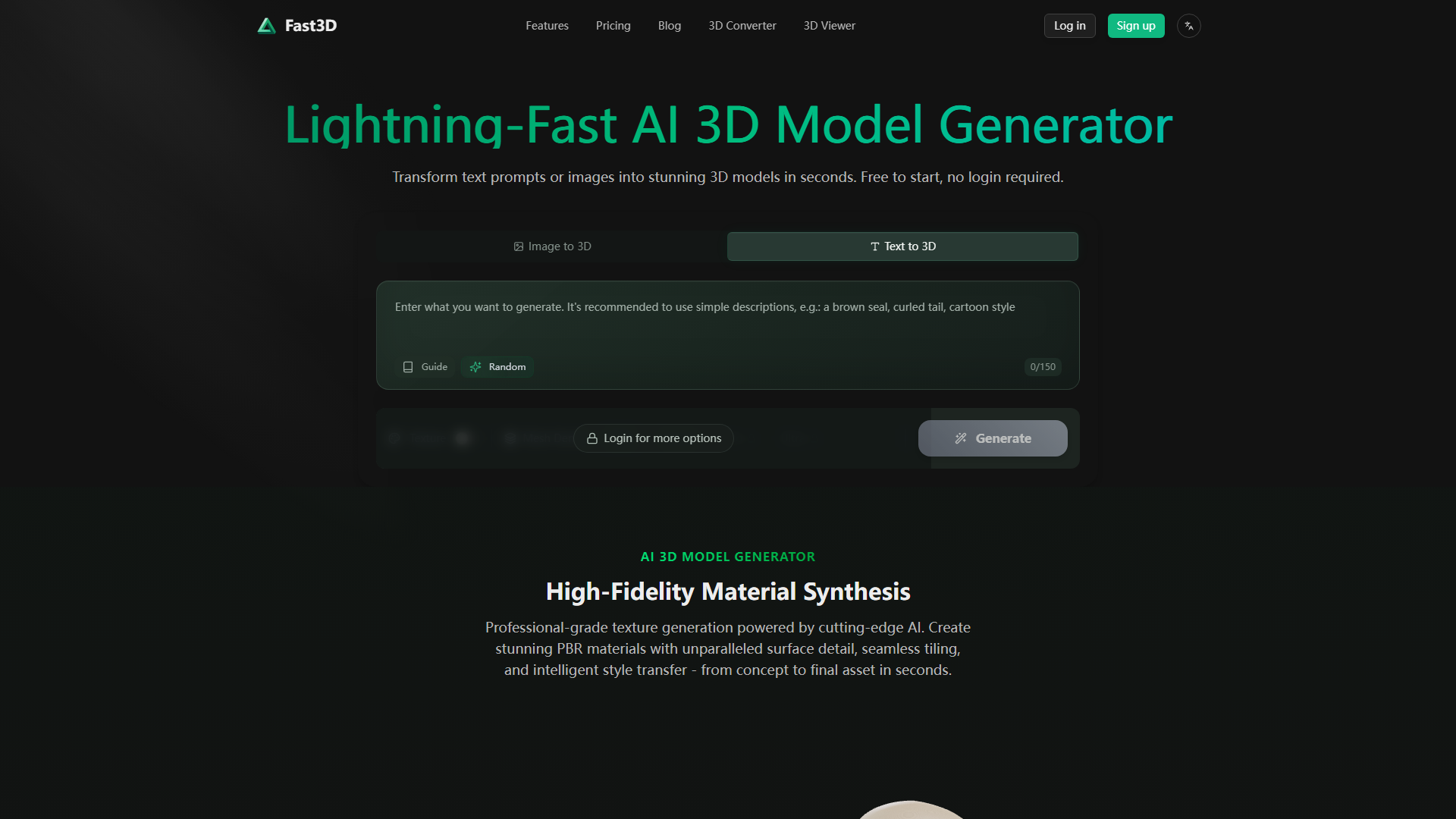Focus the text prompt input area
The width and height of the screenshot is (1456, 819).
click(727, 318)
